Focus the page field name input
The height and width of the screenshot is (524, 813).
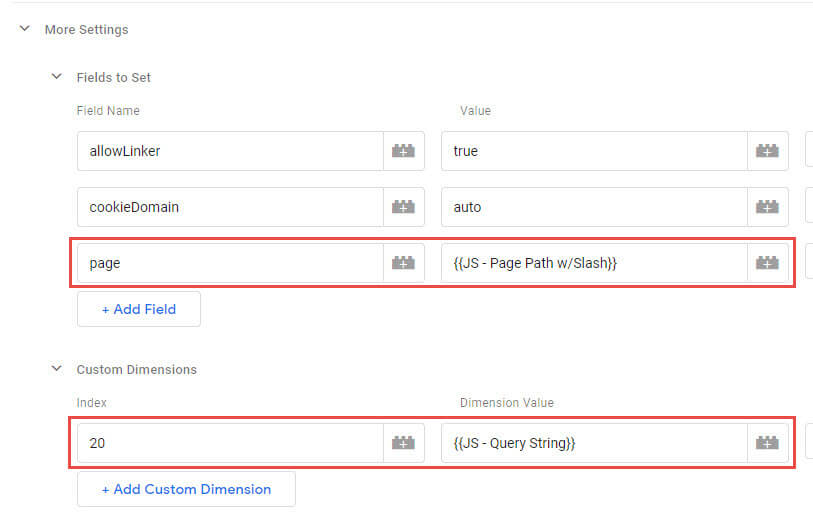230,263
